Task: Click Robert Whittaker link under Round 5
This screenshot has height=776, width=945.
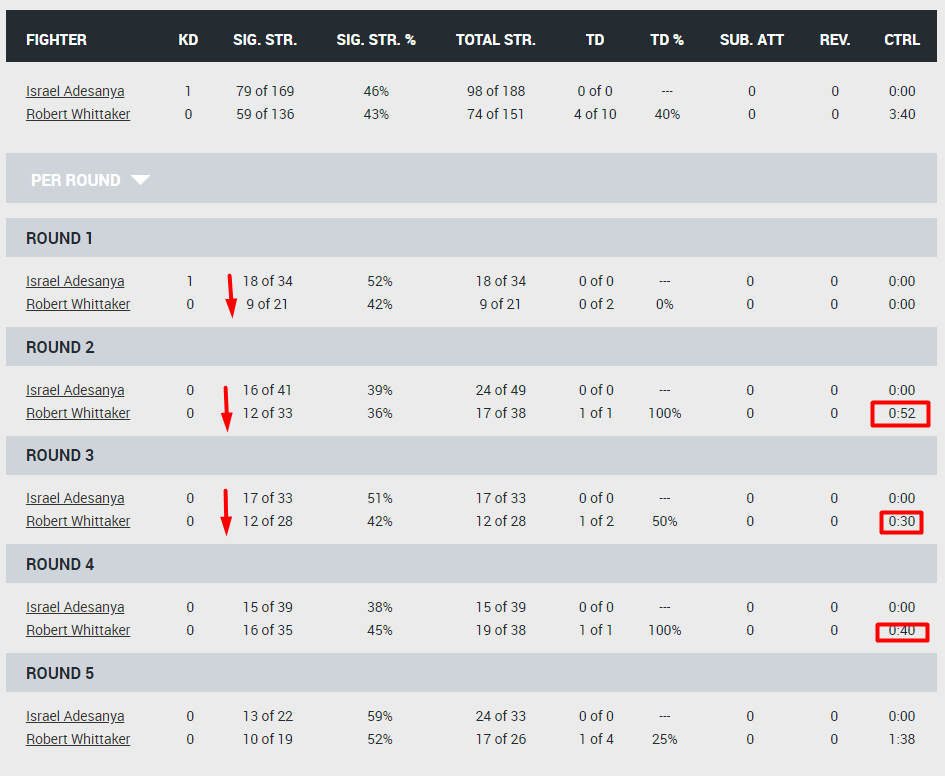Action: pos(78,739)
